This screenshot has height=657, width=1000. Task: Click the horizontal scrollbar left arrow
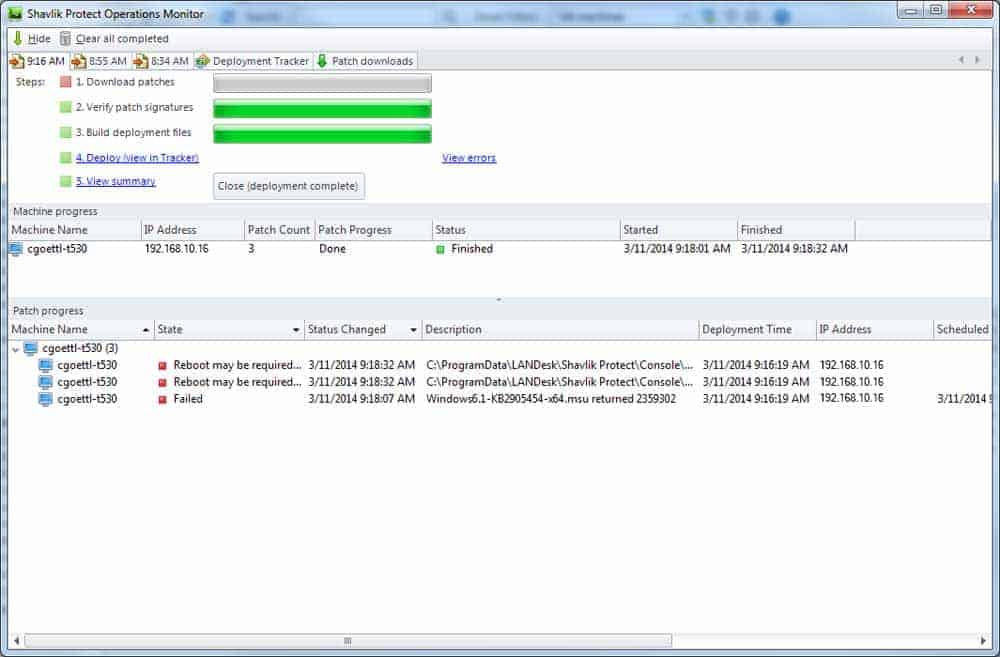click(17, 640)
